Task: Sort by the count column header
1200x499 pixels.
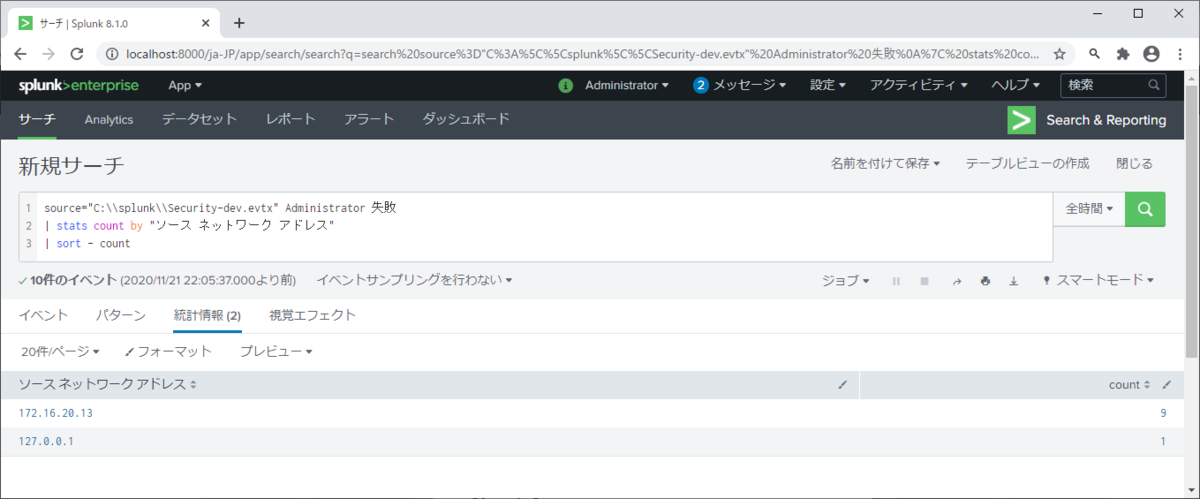Action: click(x=1129, y=384)
